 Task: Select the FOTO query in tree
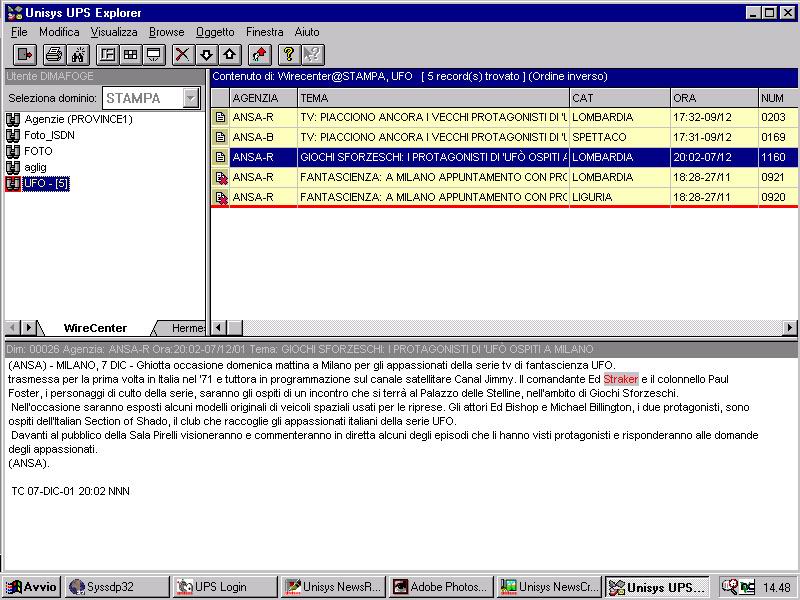pos(38,152)
